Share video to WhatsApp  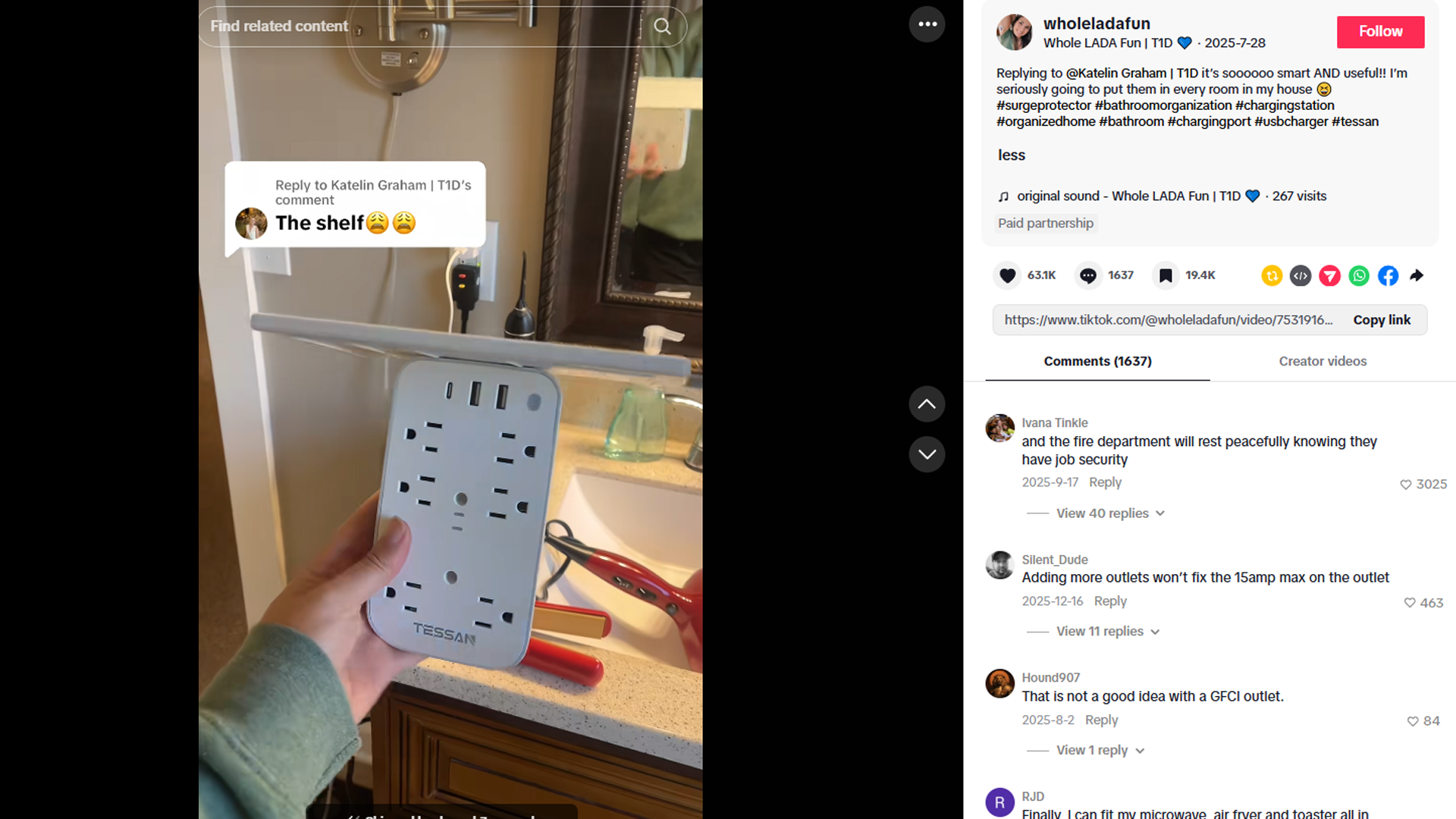tap(1359, 275)
